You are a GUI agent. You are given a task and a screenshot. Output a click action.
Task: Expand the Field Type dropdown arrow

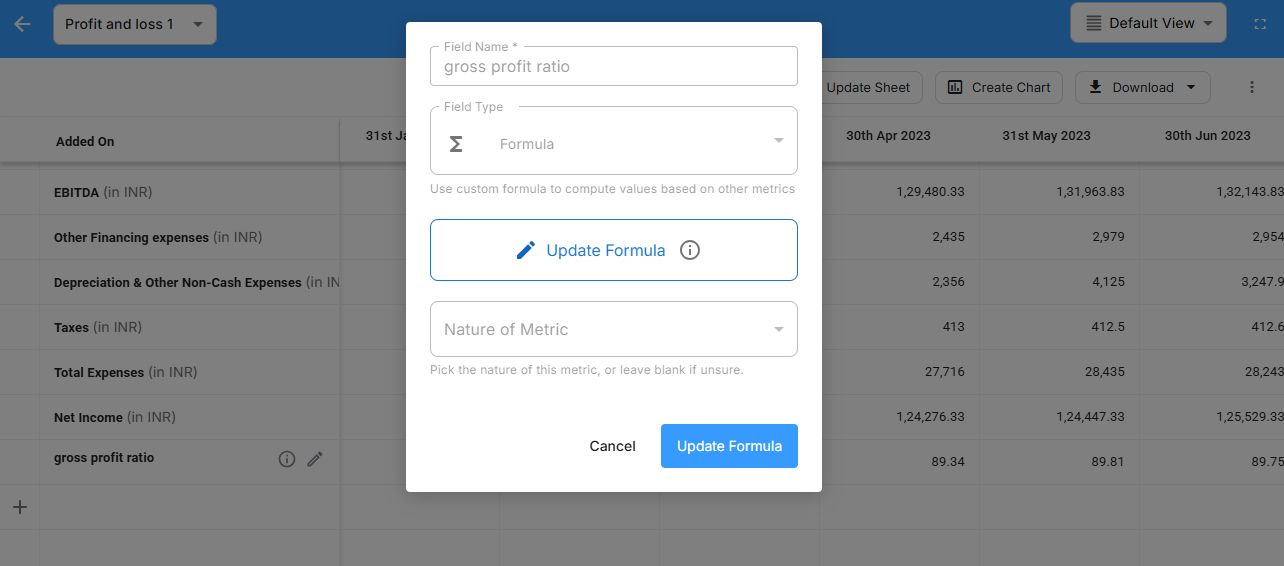(778, 141)
